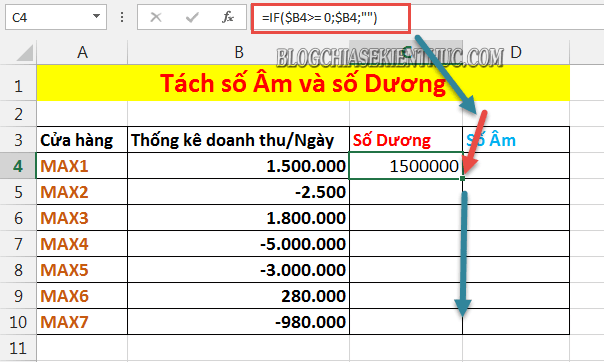The width and height of the screenshot is (604, 362).
Task: Open the Insert Function fx dialog
Action: click(x=227, y=17)
